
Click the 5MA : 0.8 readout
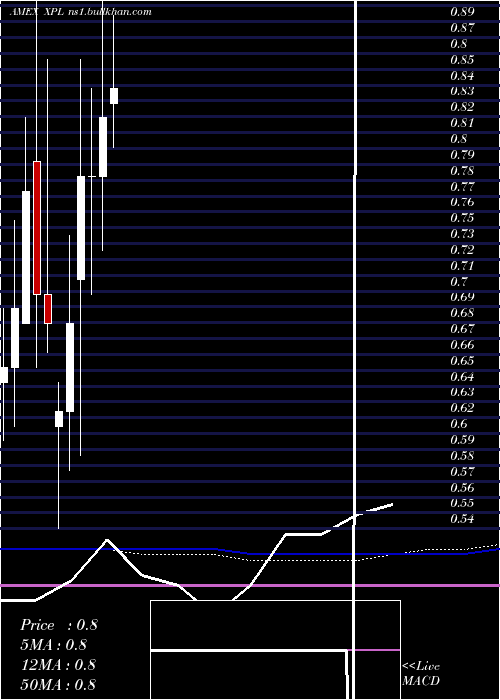tap(54, 645)
